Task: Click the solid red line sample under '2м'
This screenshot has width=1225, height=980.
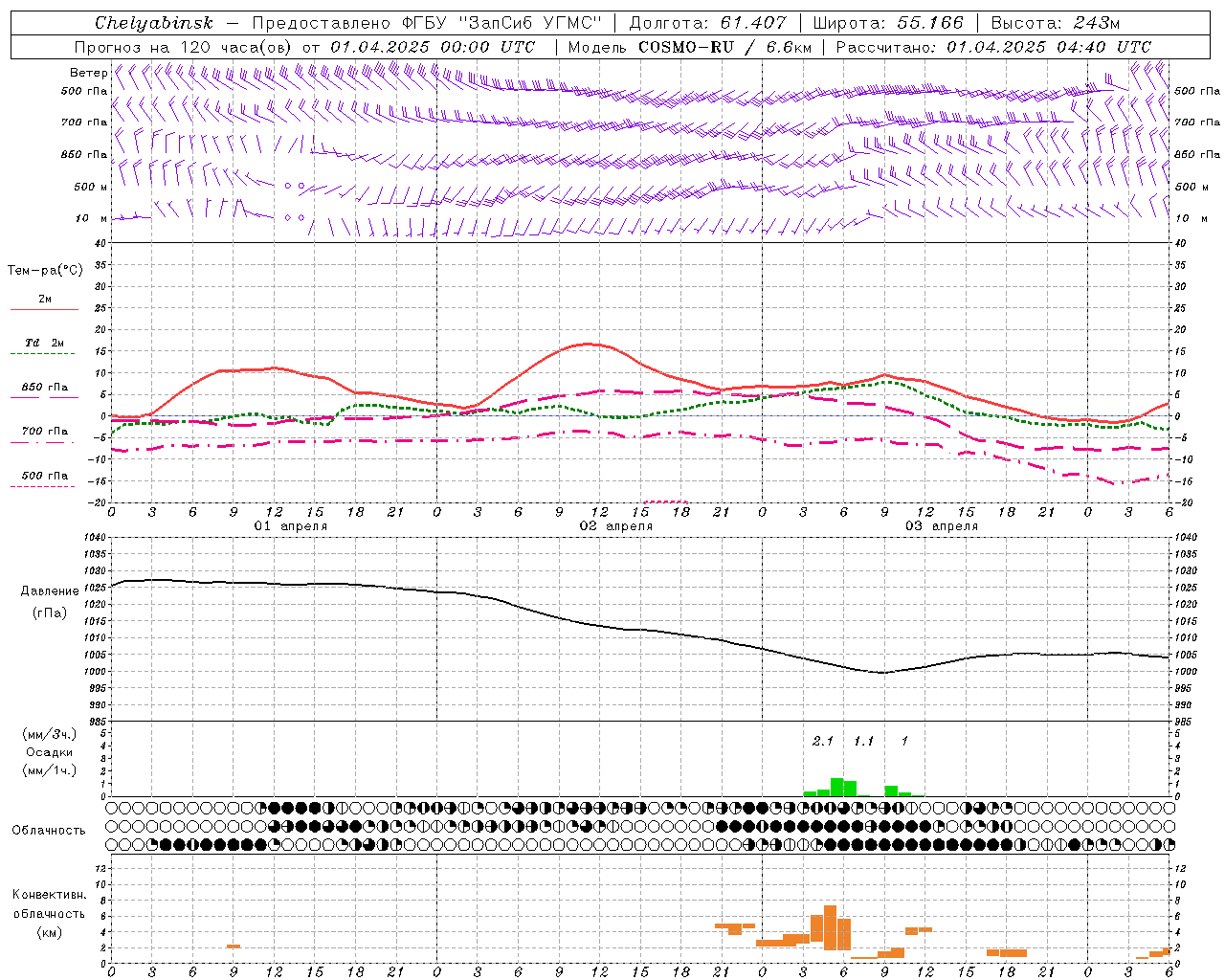Action: (x=44, y=309)
